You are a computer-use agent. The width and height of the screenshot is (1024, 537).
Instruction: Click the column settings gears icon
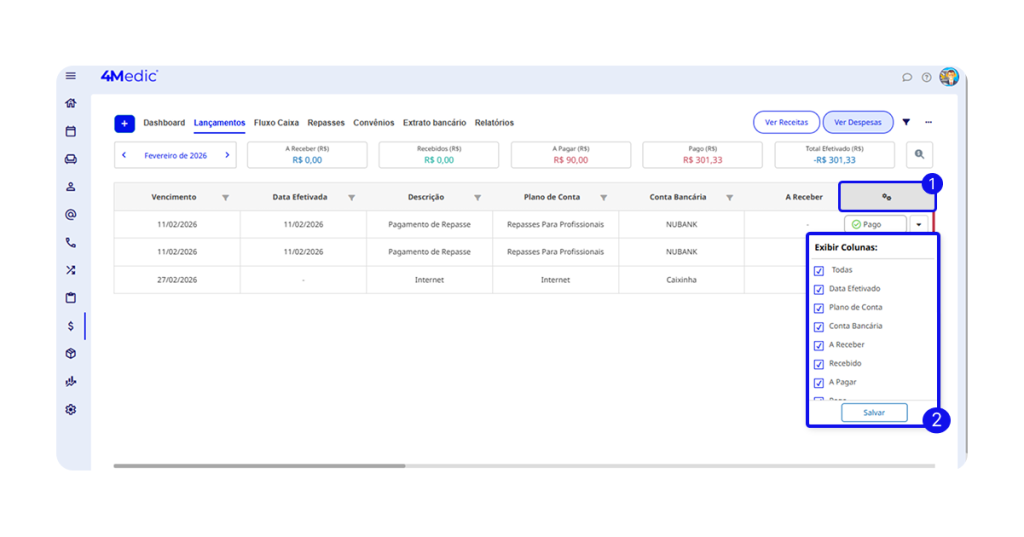pyautogui.click(x=886, y=197)
